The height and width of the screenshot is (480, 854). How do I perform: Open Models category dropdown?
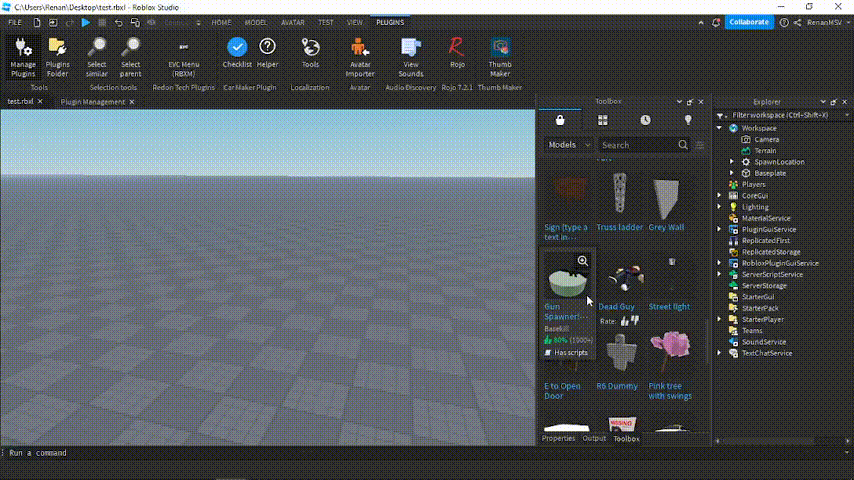tap(569, 145)
